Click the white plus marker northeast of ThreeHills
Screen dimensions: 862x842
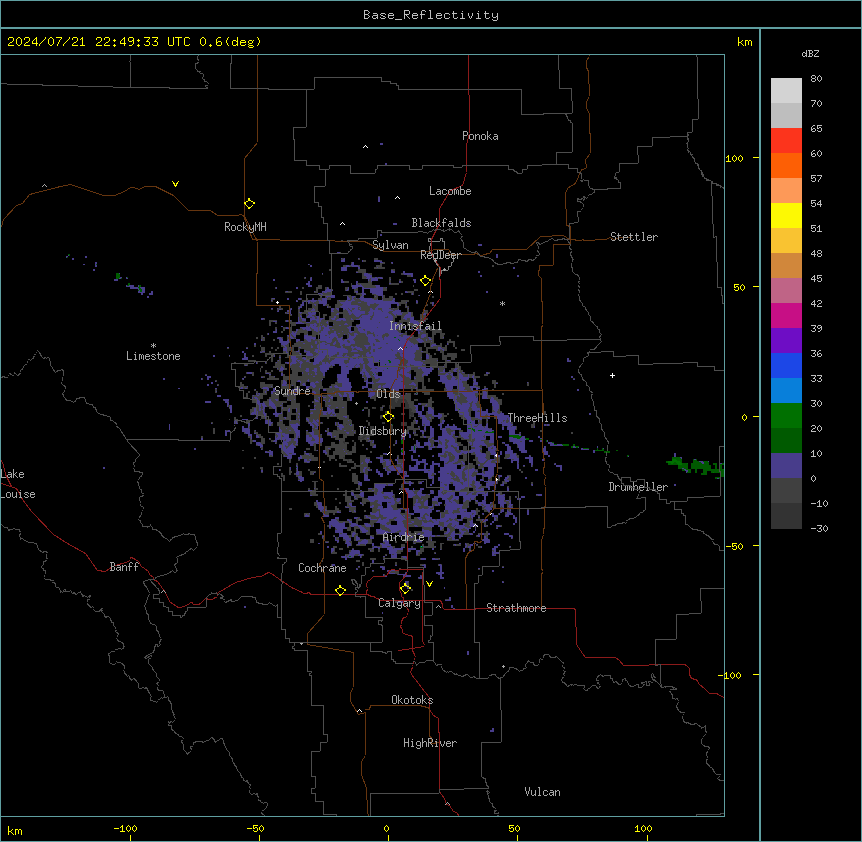[612, 375]
